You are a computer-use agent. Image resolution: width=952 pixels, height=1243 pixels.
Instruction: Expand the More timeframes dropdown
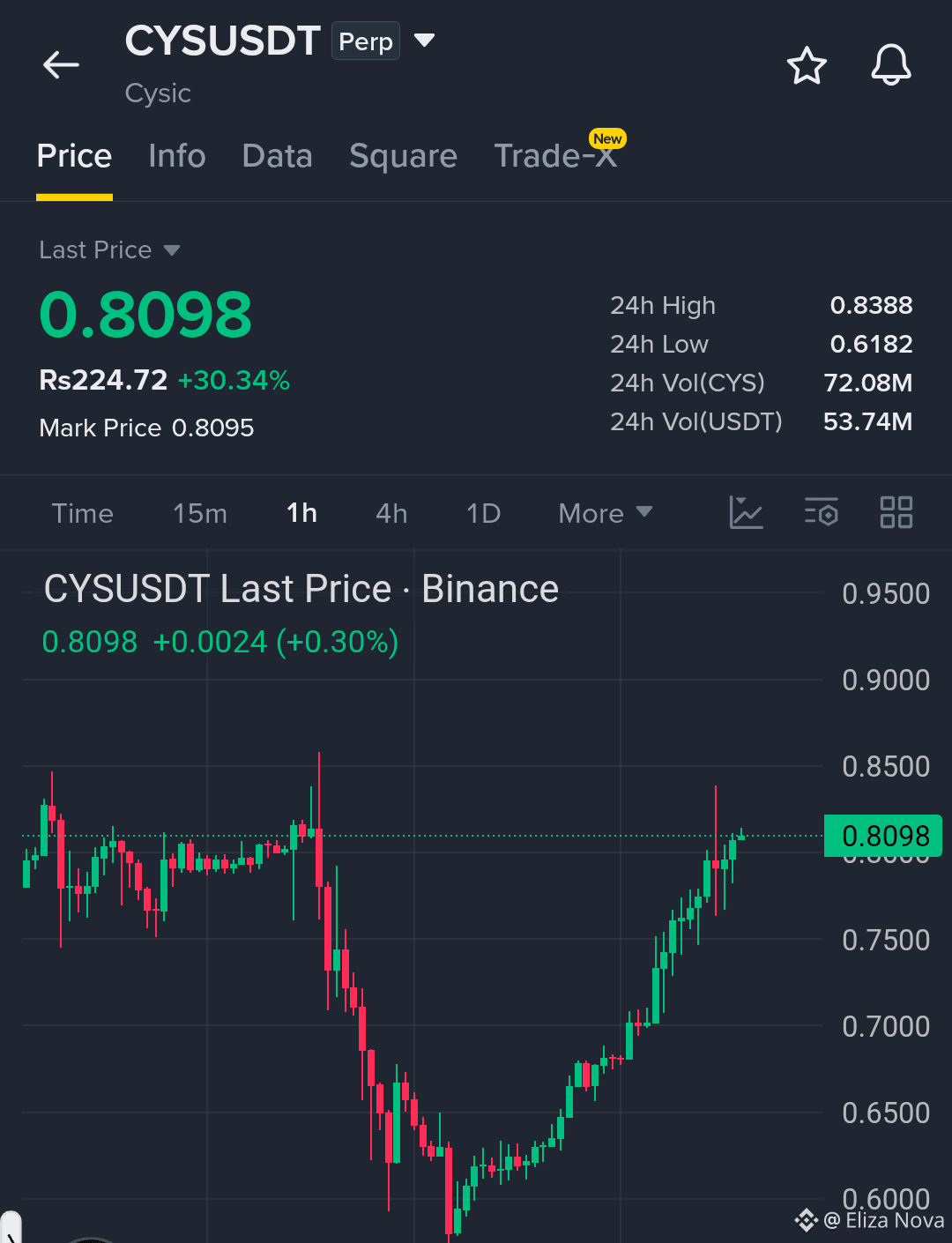pos(605,513)
